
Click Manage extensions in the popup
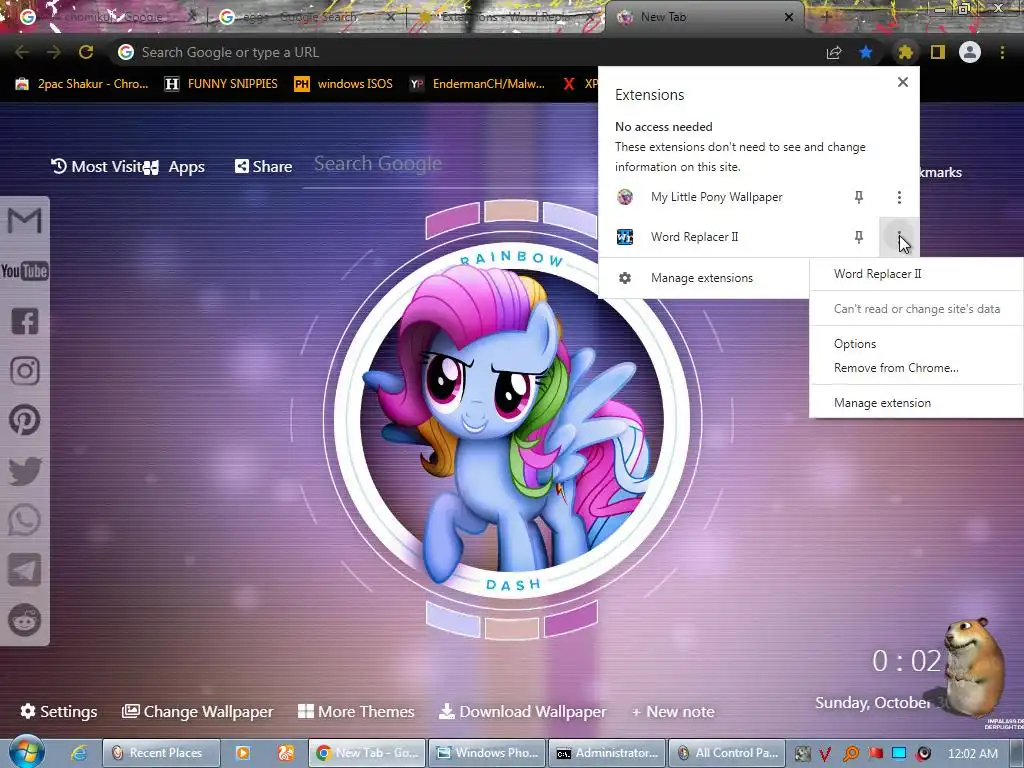[701, 278]
